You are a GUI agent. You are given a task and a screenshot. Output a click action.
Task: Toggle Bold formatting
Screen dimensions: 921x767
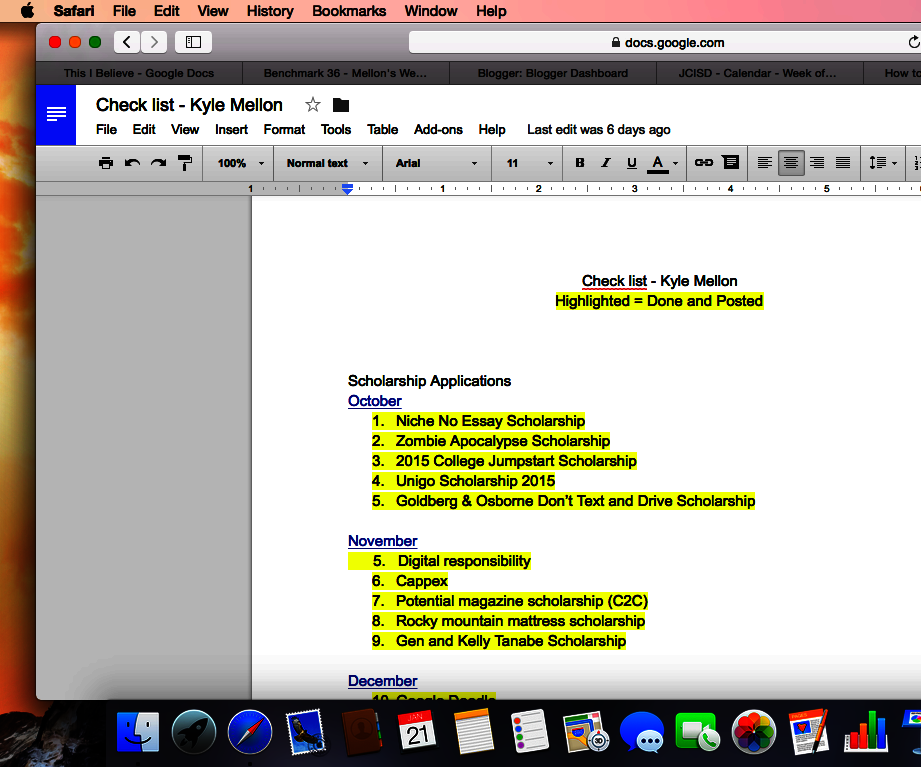pyautogui.click(x=580, y=163)
